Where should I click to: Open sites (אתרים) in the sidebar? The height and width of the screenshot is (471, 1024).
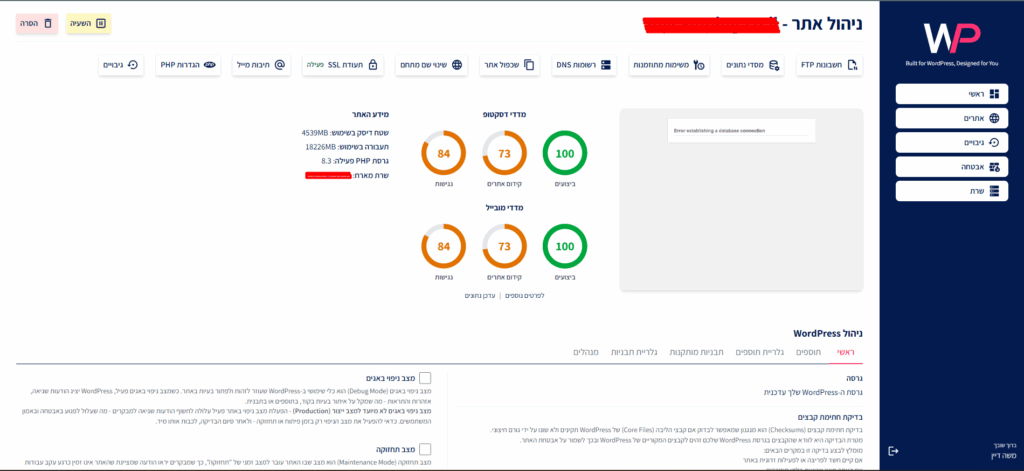pyautogui.click(x=952, y=118)
